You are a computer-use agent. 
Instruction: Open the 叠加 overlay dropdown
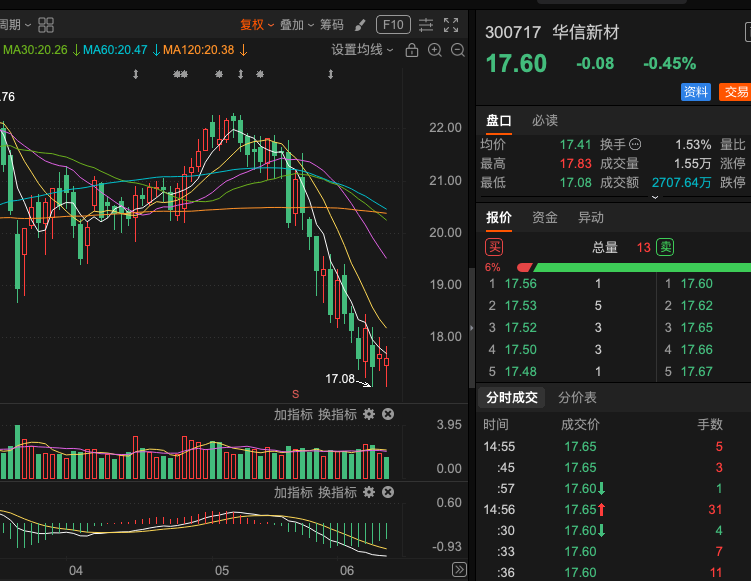point(297,25)
